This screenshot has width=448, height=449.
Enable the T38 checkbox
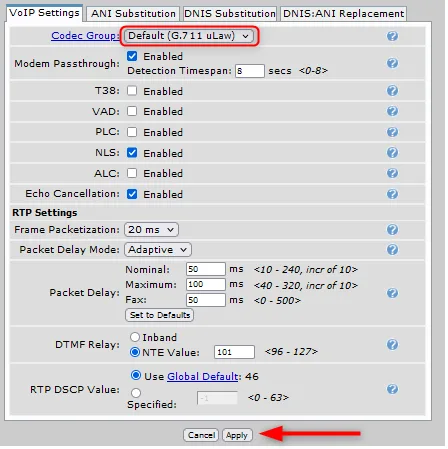(132, 91)
